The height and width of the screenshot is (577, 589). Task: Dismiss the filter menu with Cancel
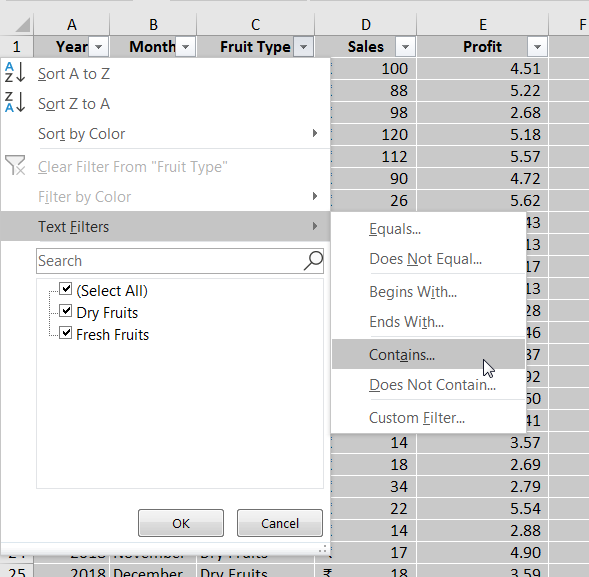click(x=280, y=523)
